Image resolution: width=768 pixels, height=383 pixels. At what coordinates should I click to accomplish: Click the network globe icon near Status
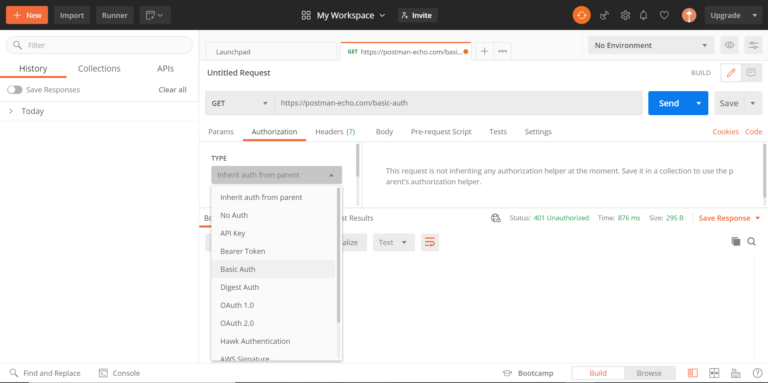(x=496, y=218)
